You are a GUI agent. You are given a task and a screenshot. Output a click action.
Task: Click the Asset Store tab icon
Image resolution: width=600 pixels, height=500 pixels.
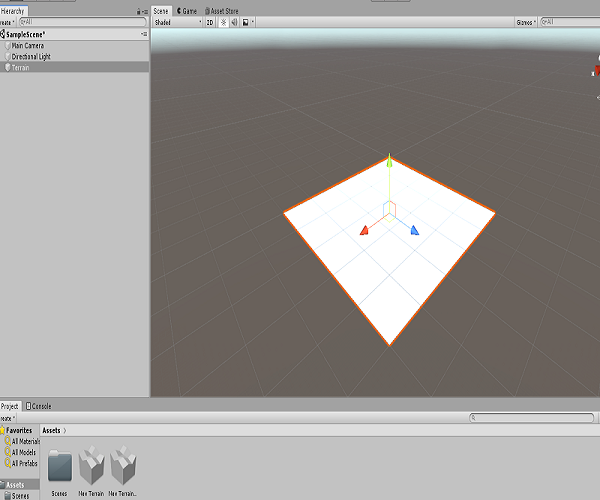tap(207, 11)
